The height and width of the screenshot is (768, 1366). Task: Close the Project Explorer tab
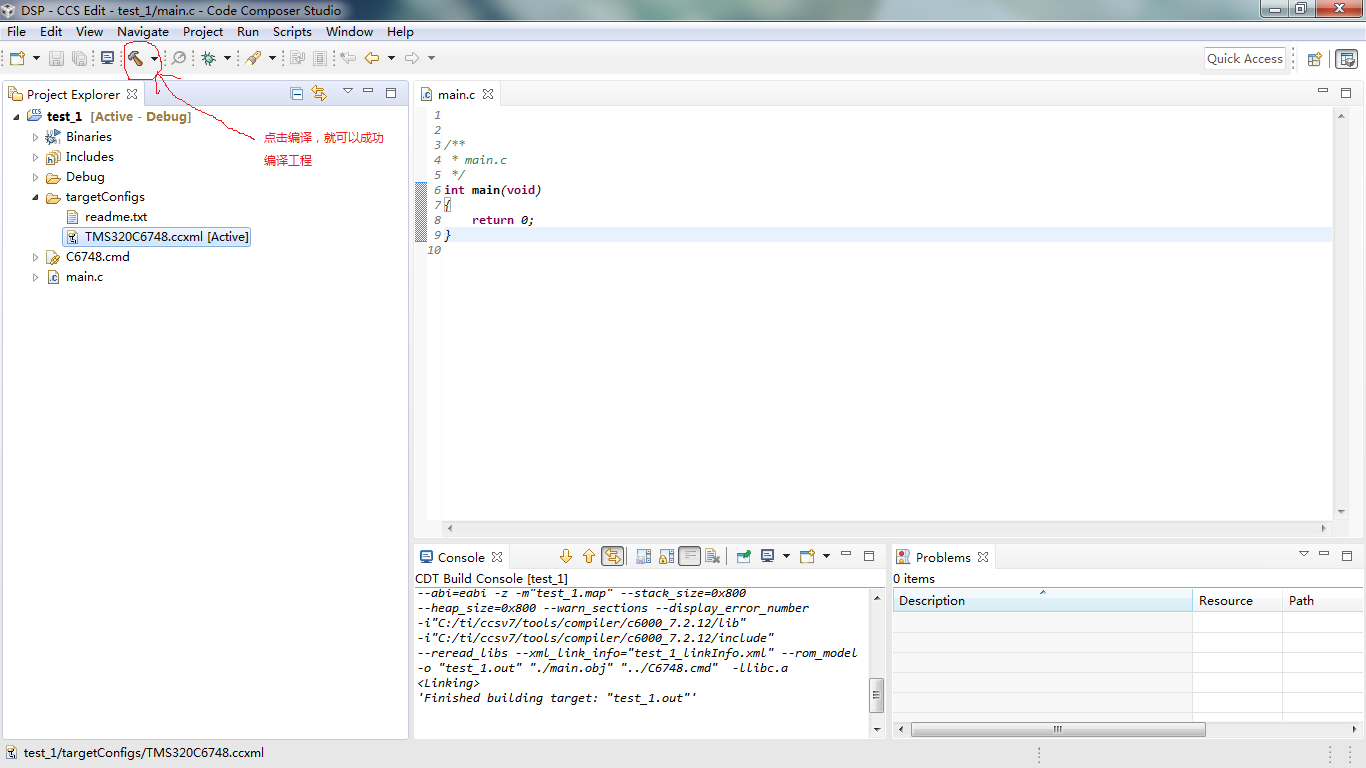pyautogui.click(x=131, y=95)
